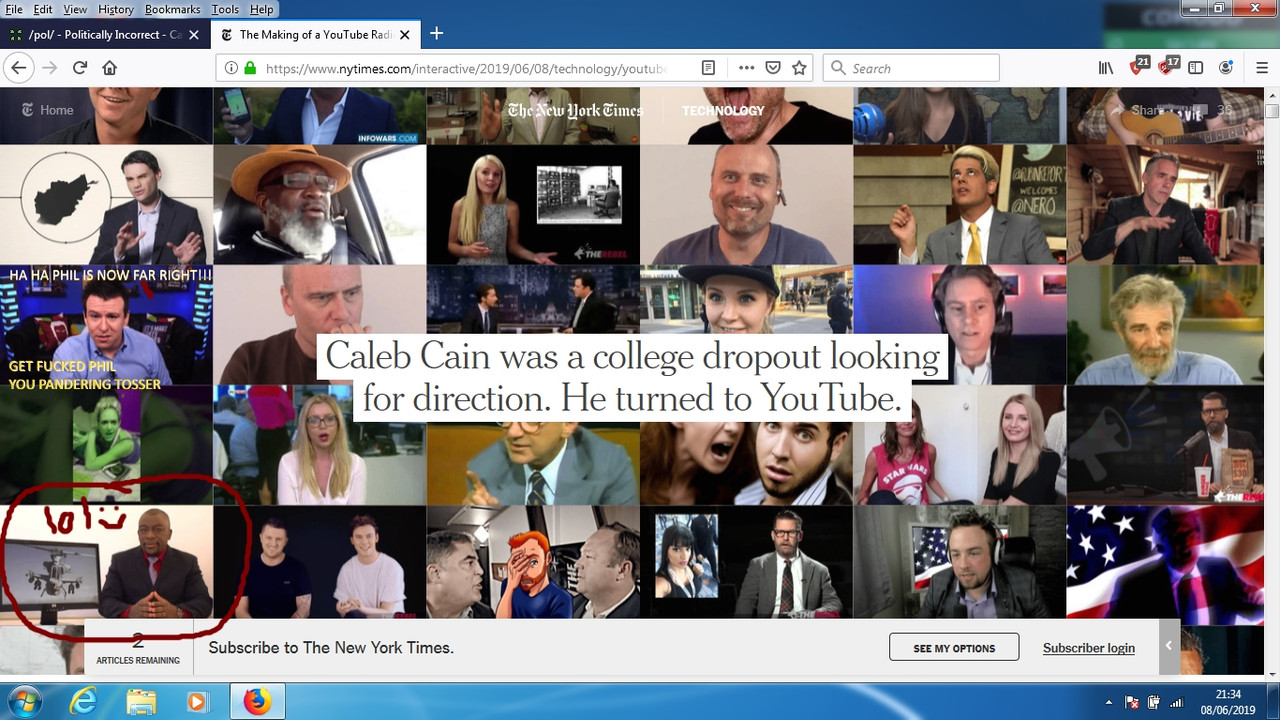The width and height of the screenshot is (1280, 720).
Task: Open Windows Media Player from taskbar
Action: [x=197, y=702]
